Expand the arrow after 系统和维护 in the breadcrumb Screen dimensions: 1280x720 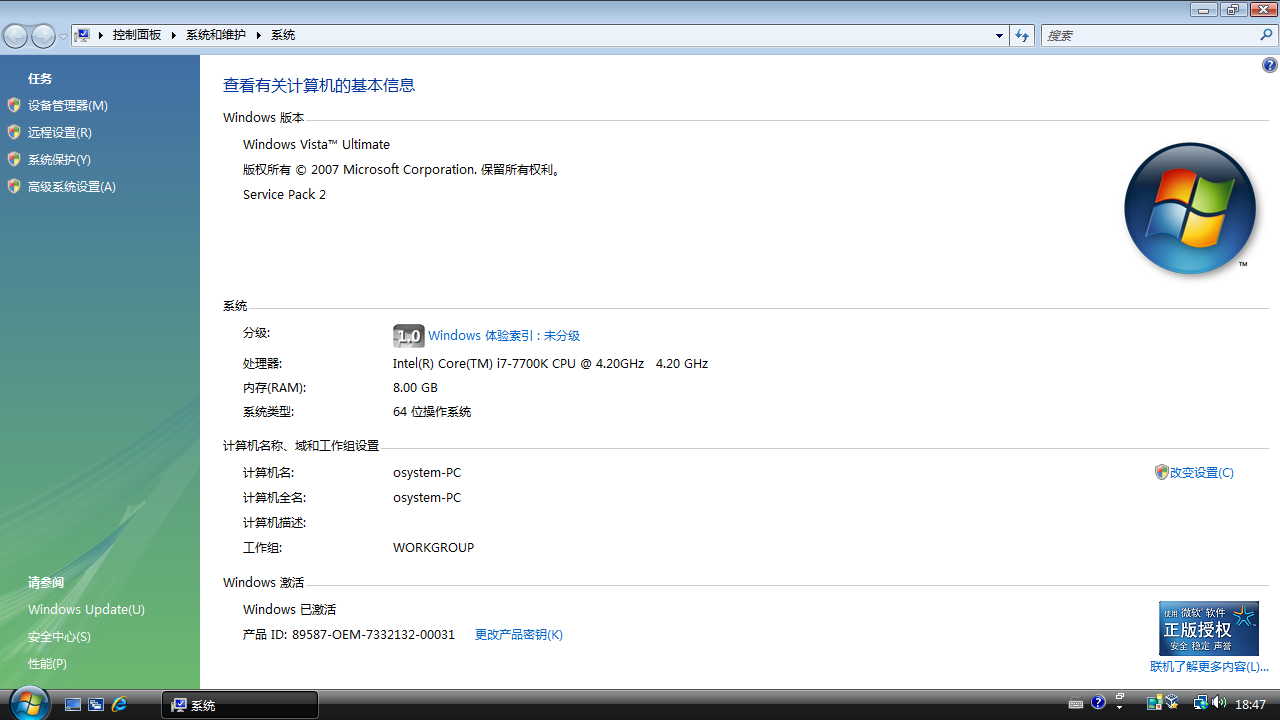259,35
